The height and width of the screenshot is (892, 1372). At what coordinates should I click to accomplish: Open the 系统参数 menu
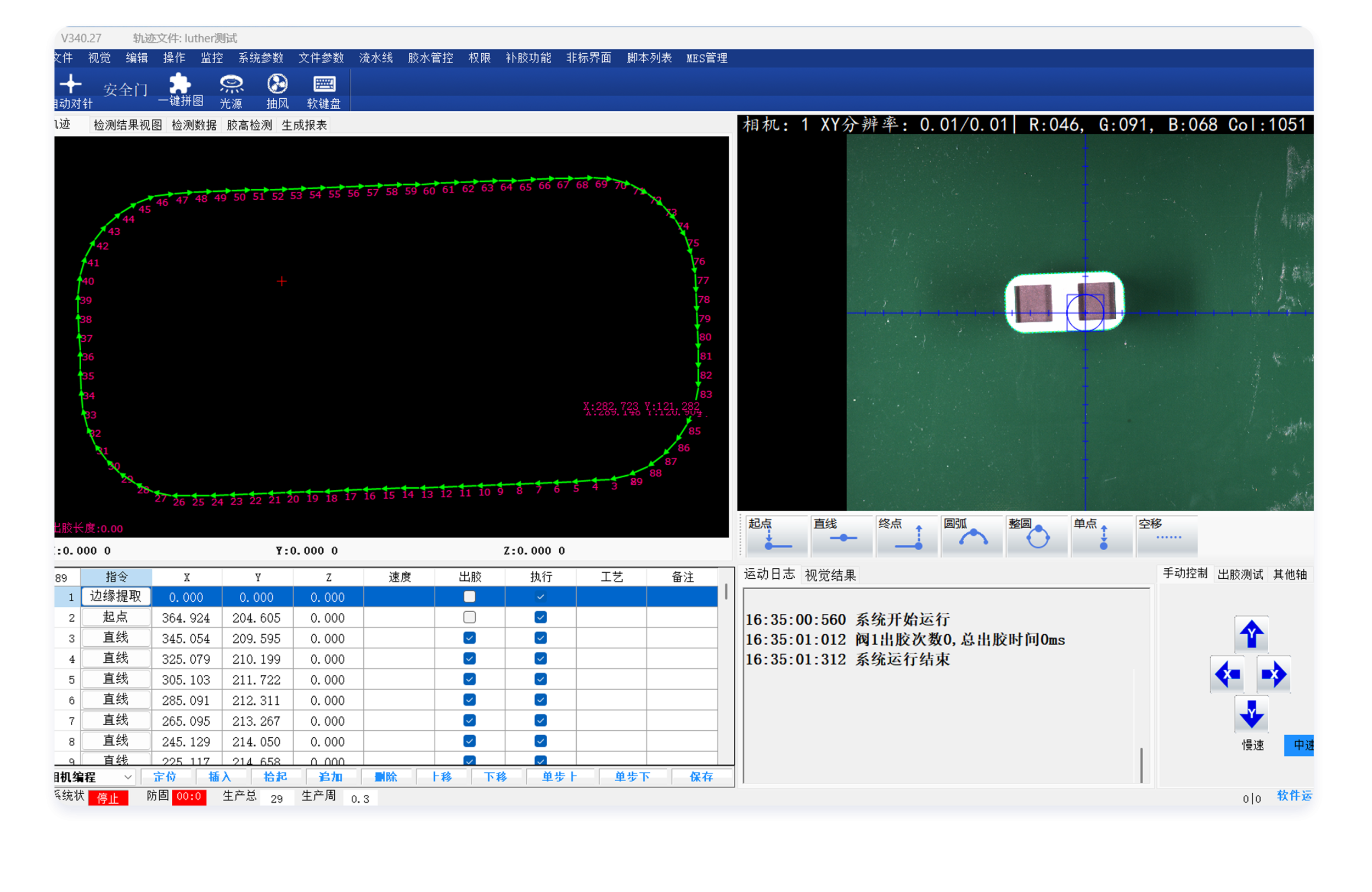coord(261,58)
